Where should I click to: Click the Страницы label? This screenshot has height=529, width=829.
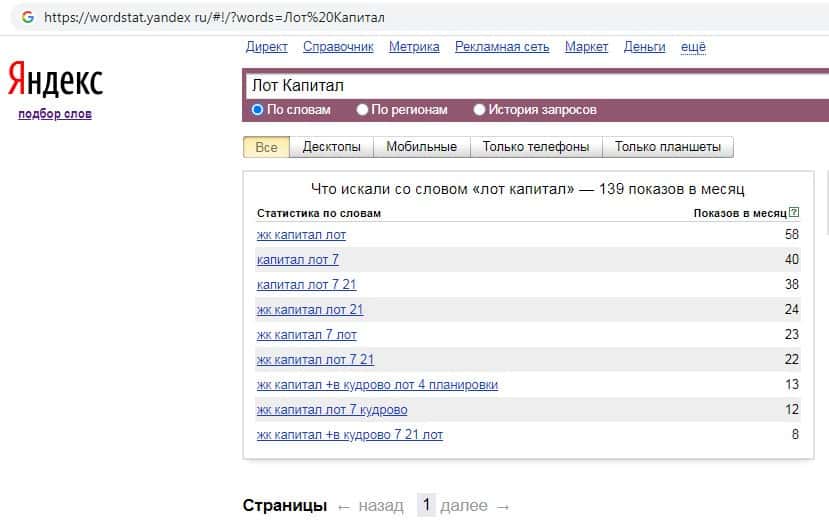pos(285,506)
